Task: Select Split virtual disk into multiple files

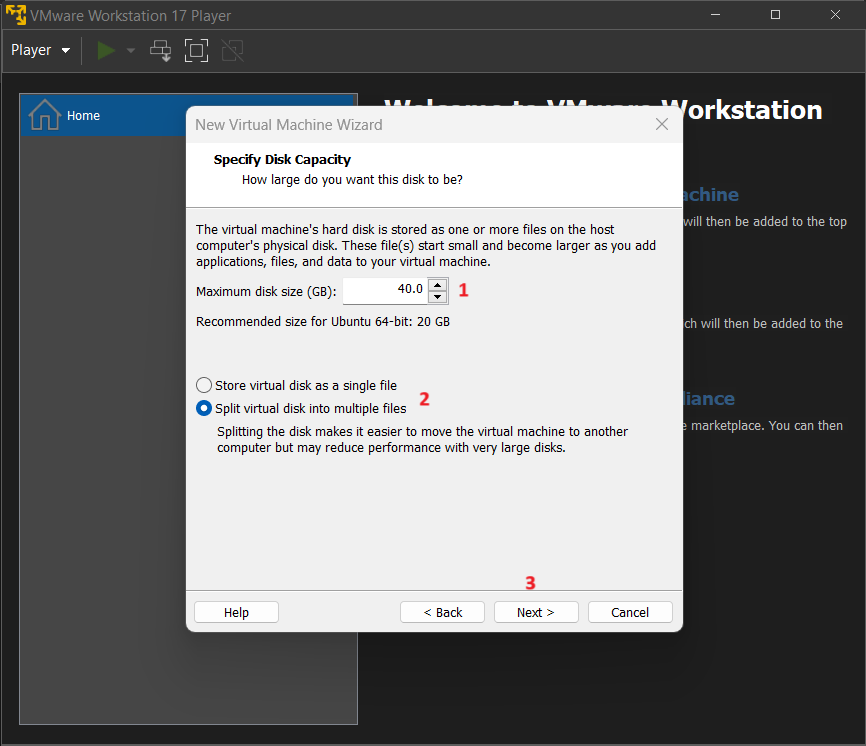Action: (x=302, y=408)
